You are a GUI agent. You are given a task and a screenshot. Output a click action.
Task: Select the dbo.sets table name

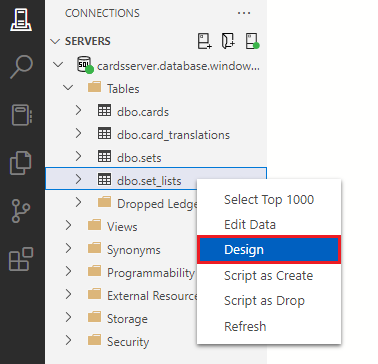(x=139, y=158)
